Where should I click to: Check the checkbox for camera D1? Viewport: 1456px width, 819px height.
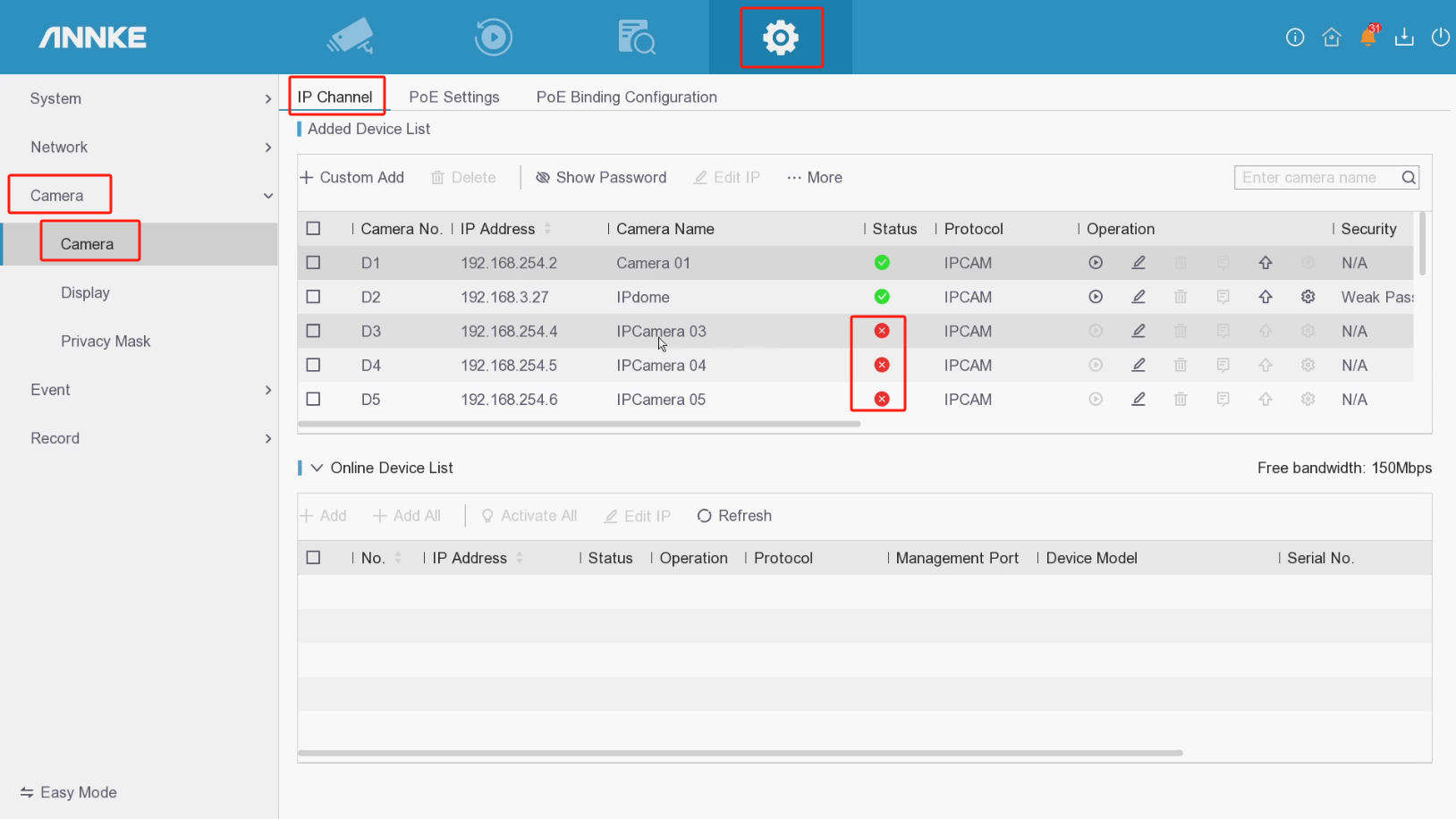(x=313, y=263)
